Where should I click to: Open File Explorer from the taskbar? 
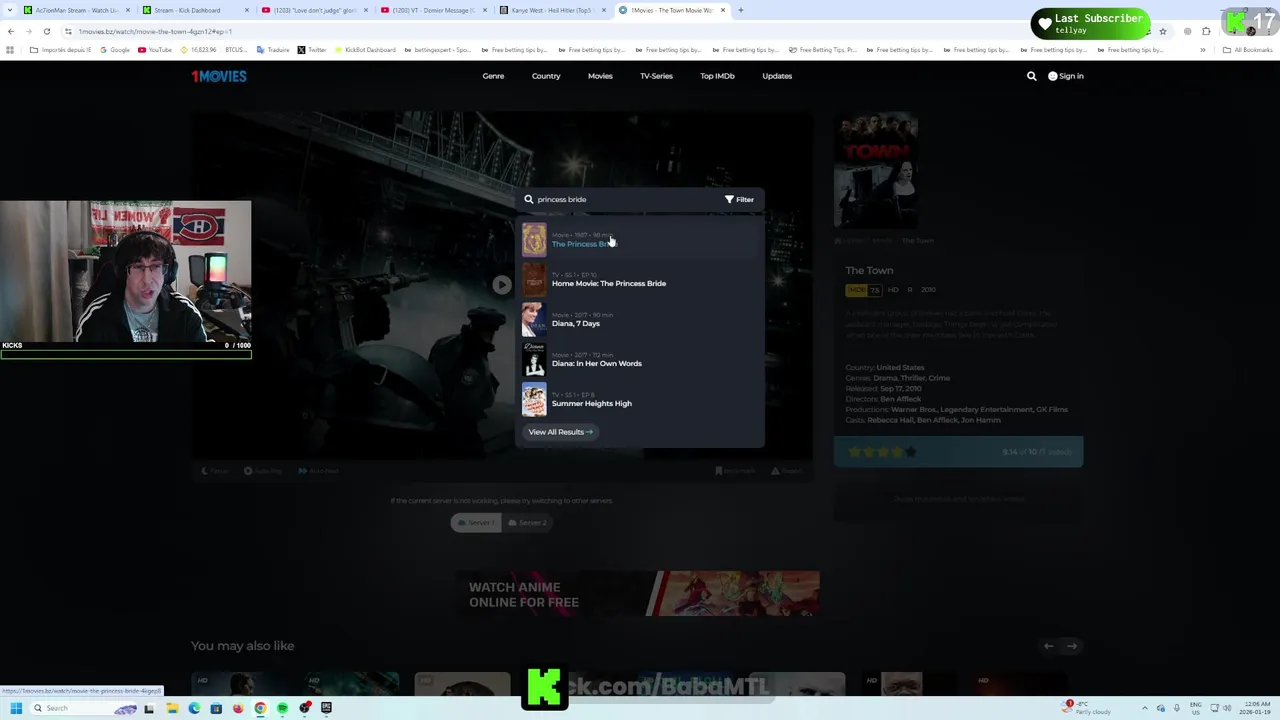(x=172, y=708)
